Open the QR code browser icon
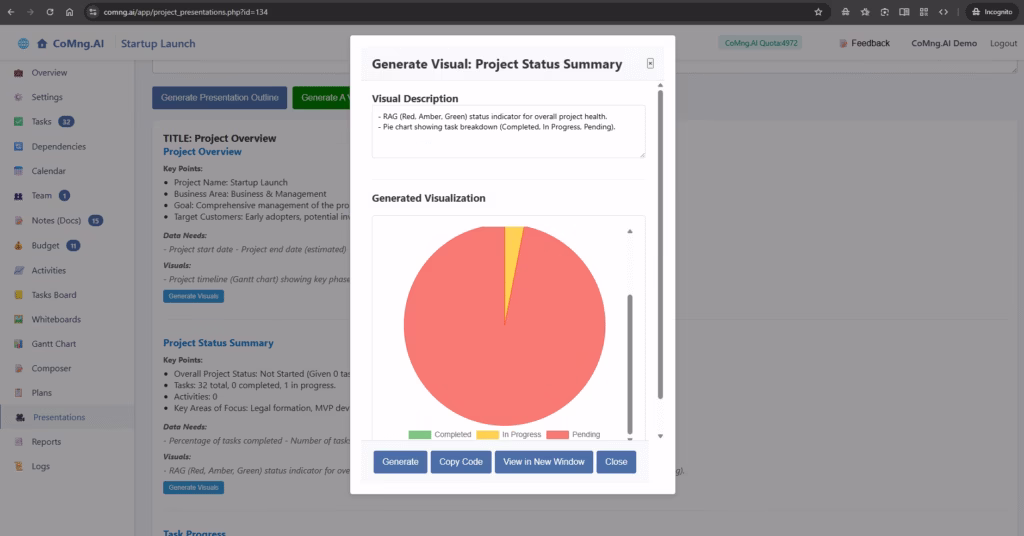The image size is (1024, 536). click(924, 12)
